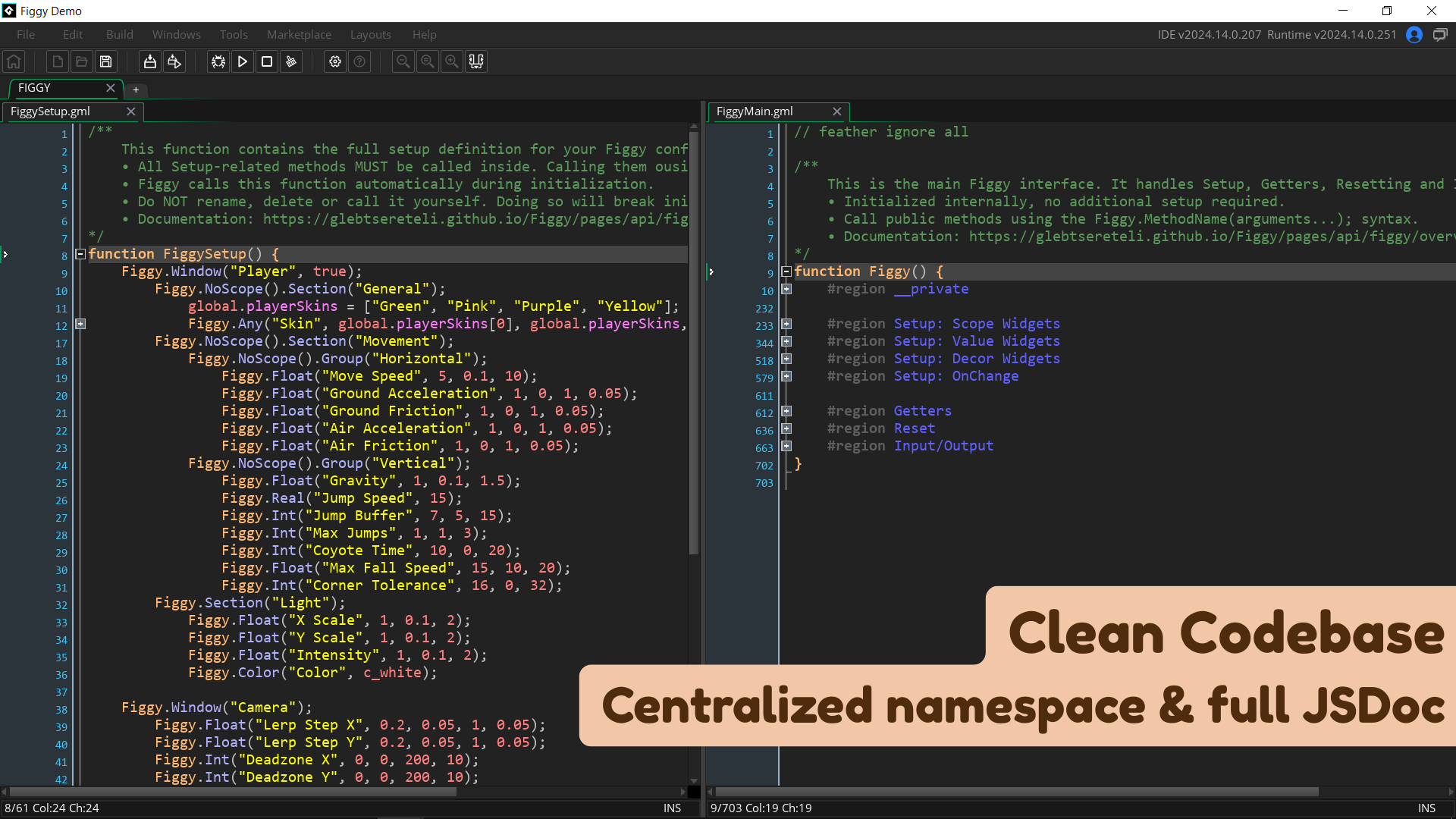Viewport: 1456px width, 819px height.
Task: Open the Marketplace menu
Action: (299, 35)
